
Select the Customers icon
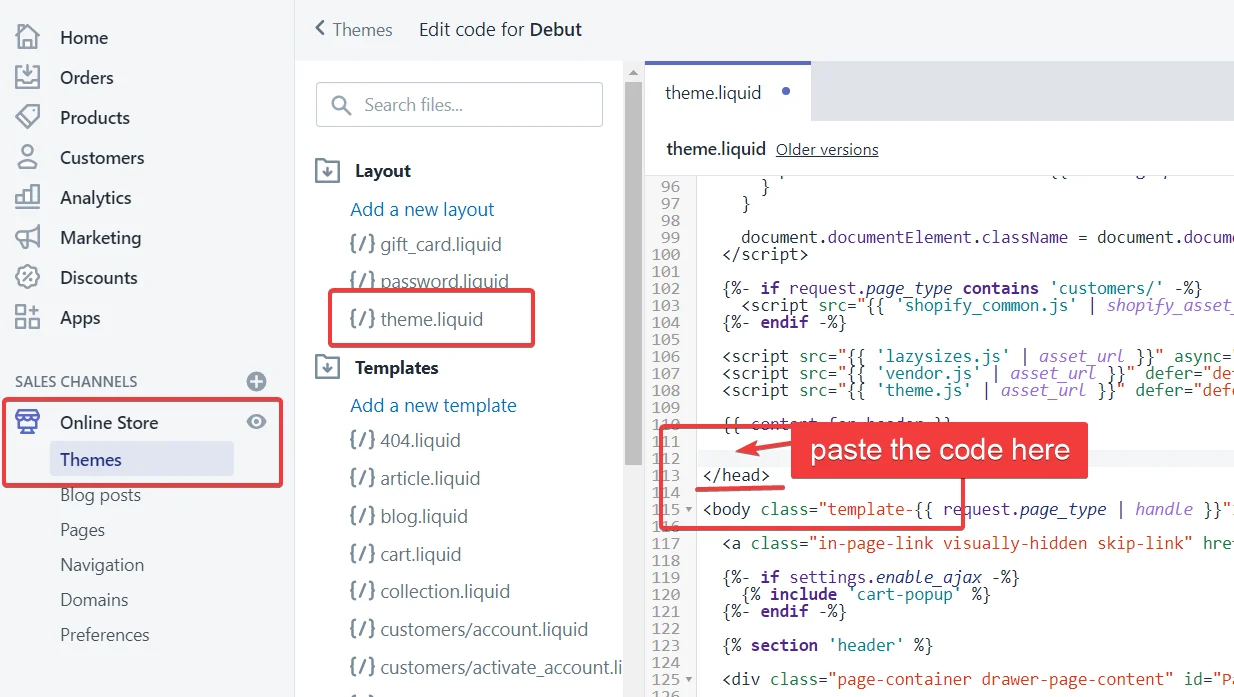pyautogui.click(x=30, y=157)
